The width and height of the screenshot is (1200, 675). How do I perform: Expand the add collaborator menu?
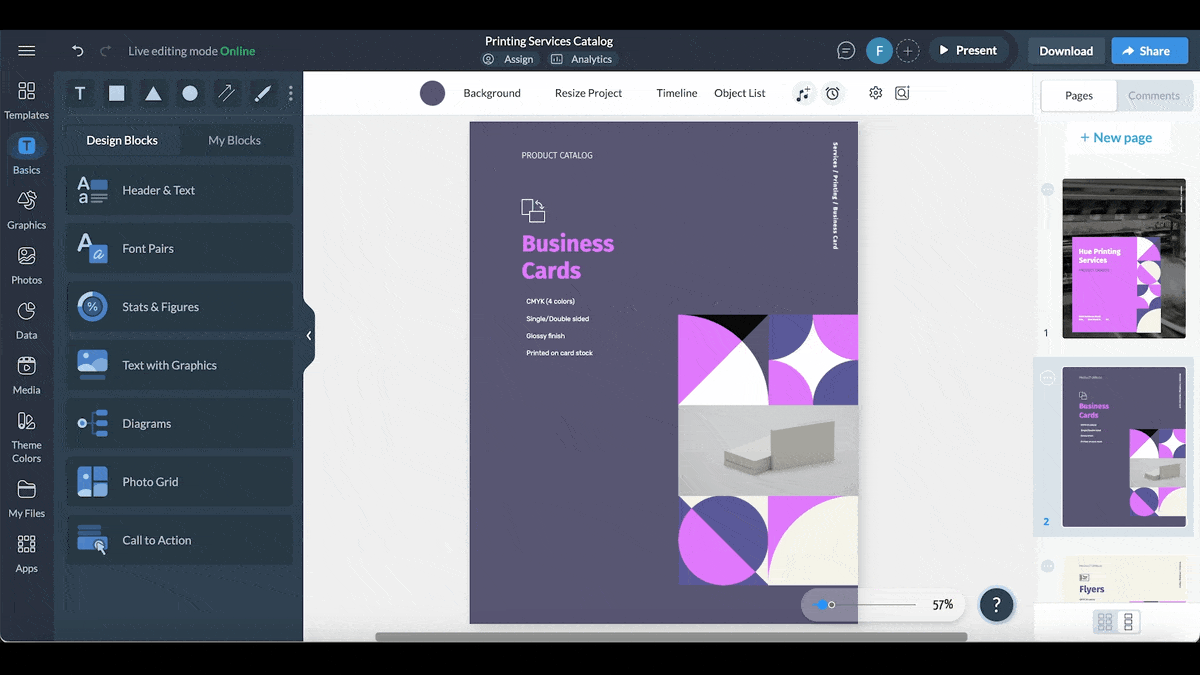908,50
